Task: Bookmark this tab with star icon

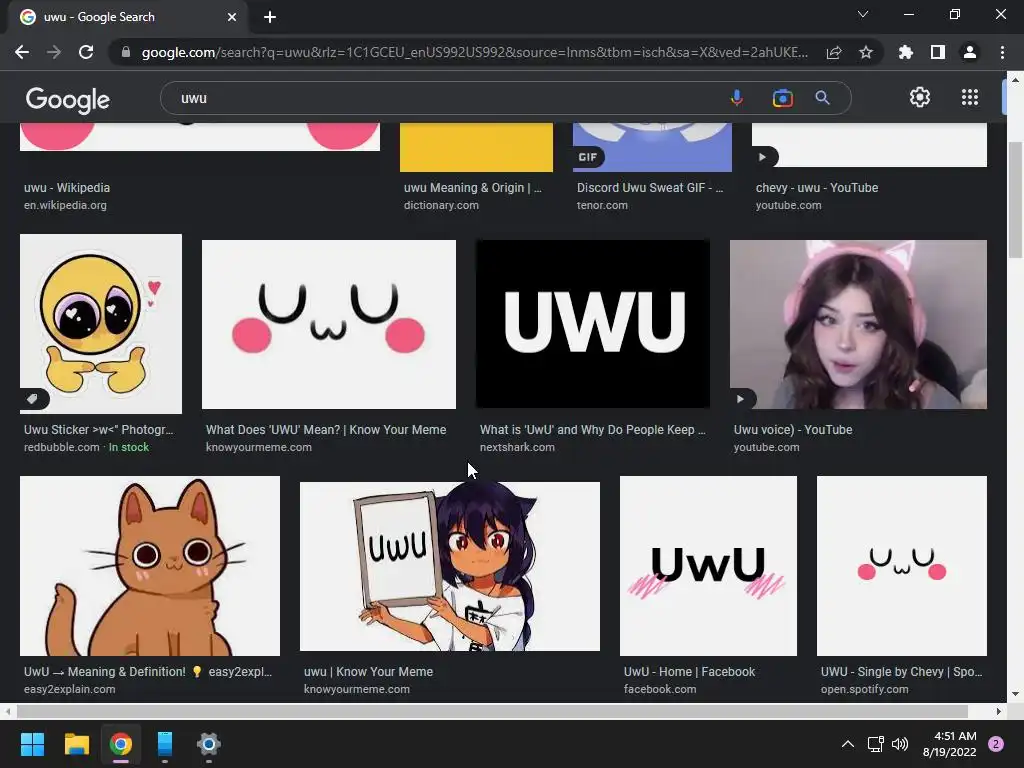Action: click(866, 52)
